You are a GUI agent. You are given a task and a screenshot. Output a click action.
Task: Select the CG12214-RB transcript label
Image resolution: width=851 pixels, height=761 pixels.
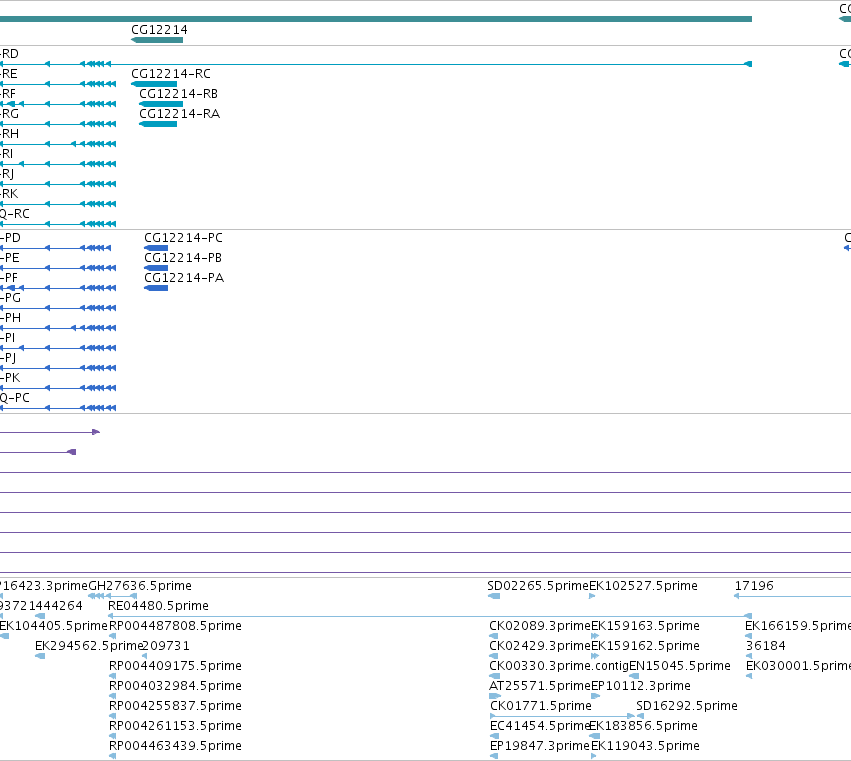(x=179, y=94)
